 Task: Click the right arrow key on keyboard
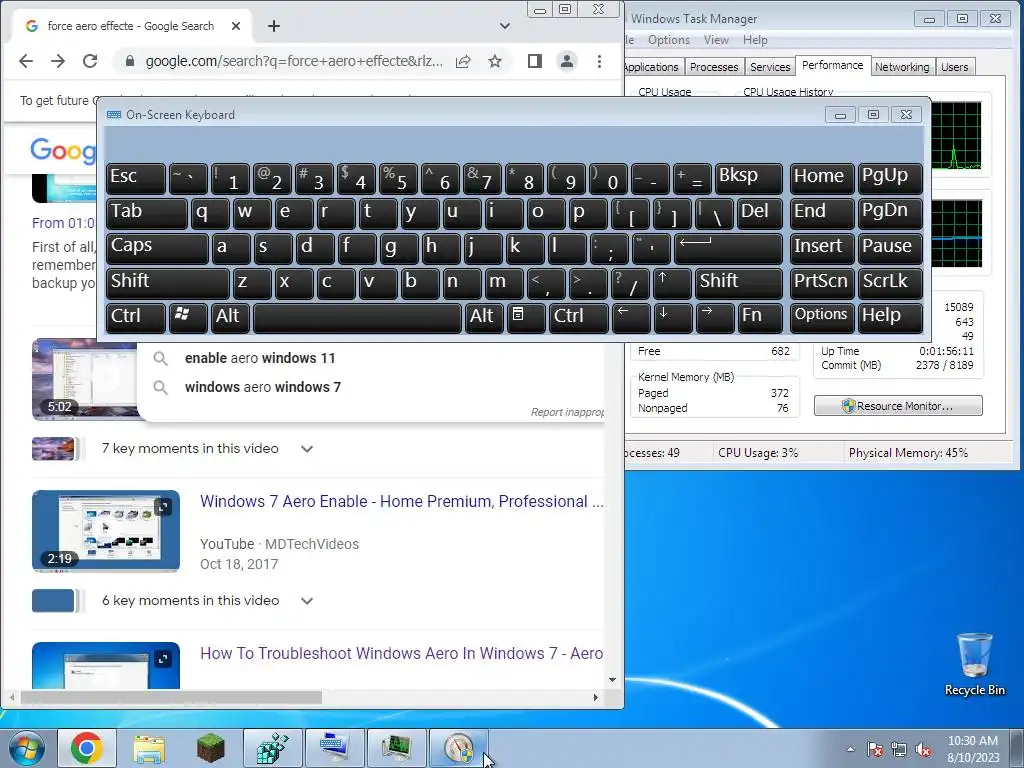714,317
